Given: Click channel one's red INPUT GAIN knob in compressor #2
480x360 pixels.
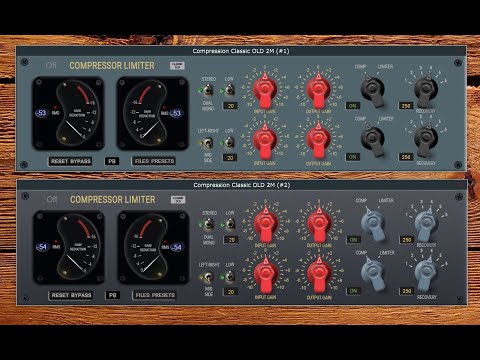Looking at the screenshot, I should (266, 224).
